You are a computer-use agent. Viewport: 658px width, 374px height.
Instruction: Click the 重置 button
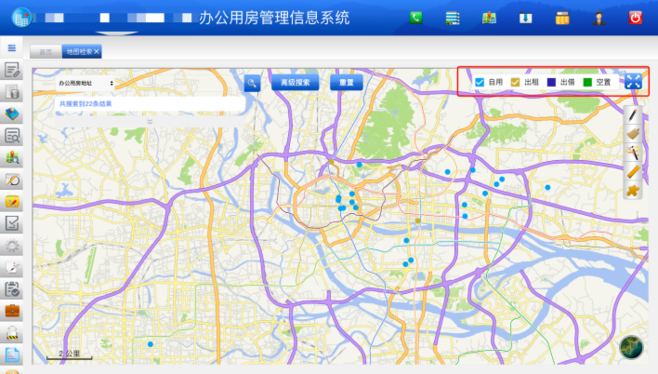pyautogui.click(x=346, y=82)
